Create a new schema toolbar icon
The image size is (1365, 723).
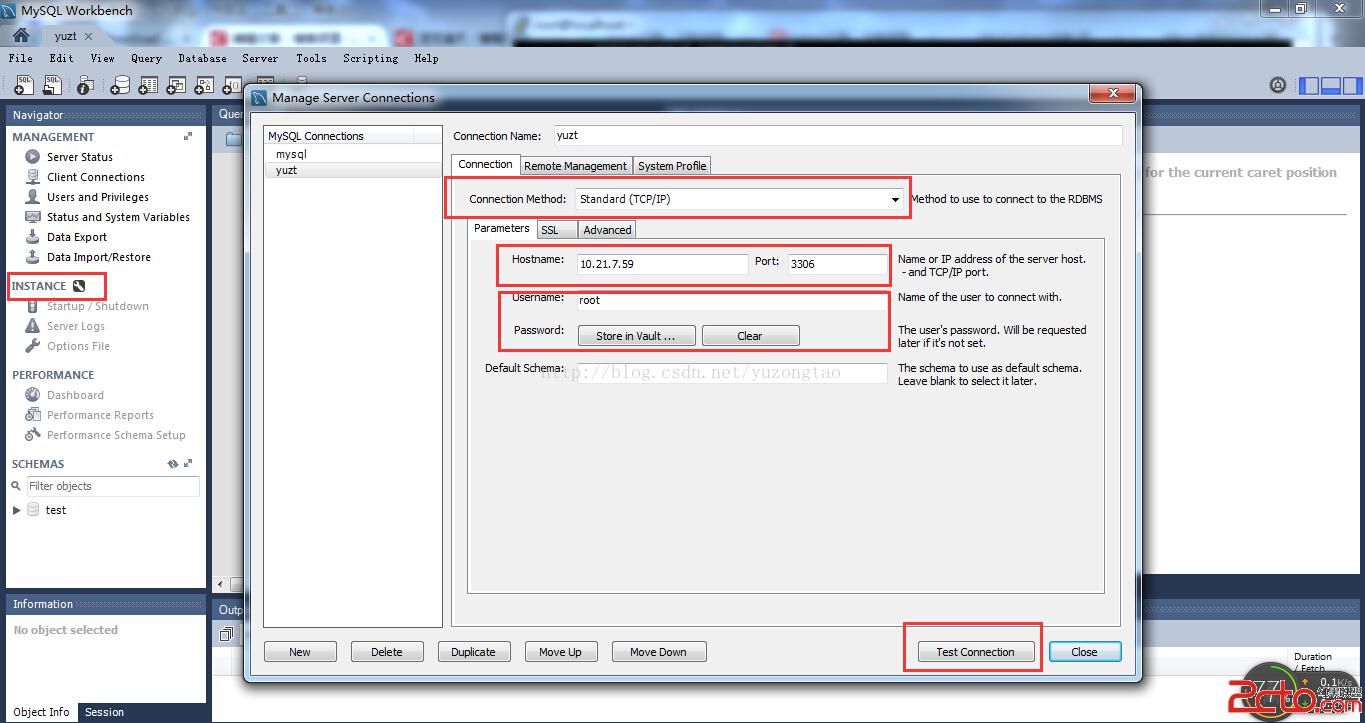pyautogui.click(x=120, y=86)
